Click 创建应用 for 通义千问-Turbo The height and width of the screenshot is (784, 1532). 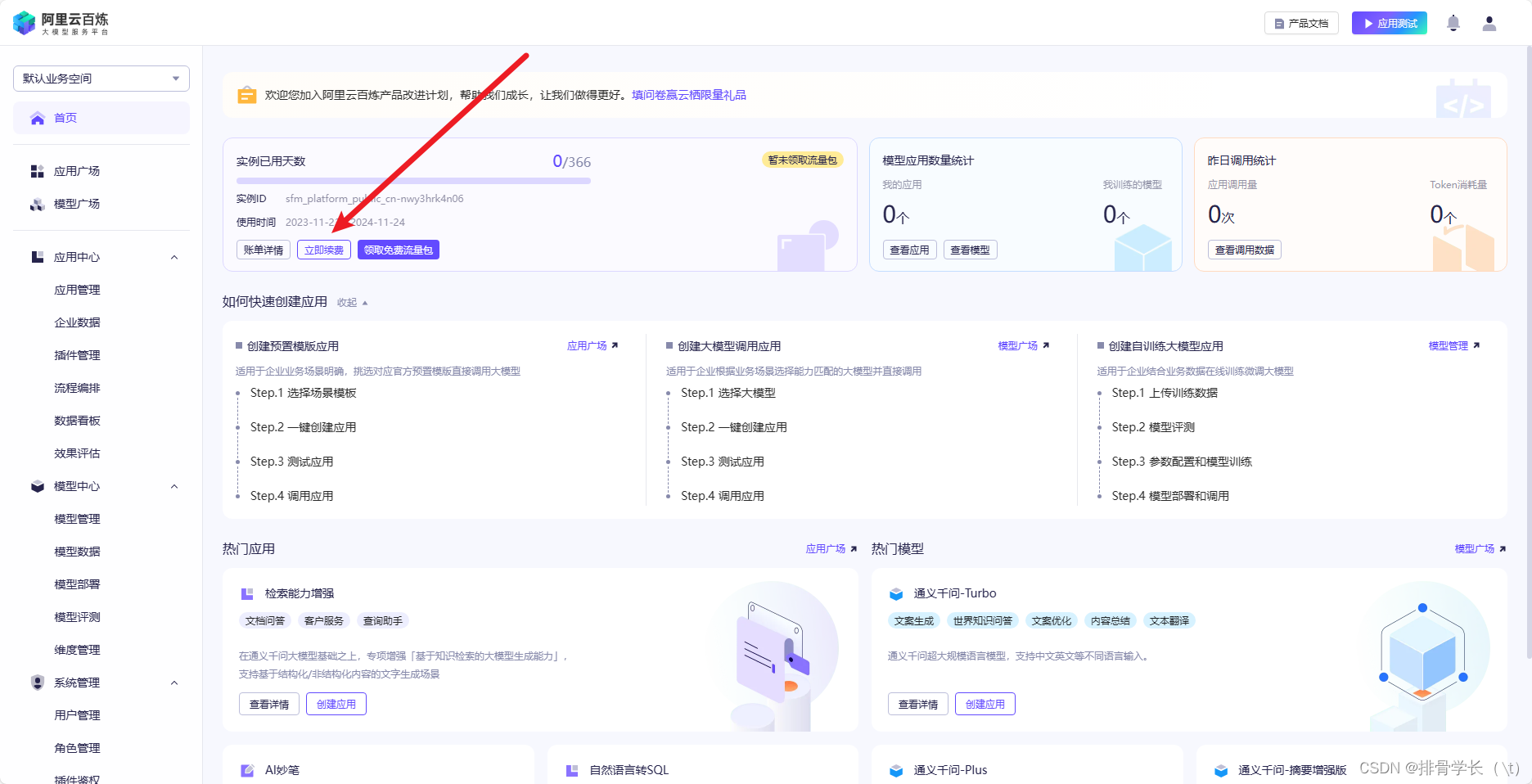pyautogui.click(x=985, y=704)
